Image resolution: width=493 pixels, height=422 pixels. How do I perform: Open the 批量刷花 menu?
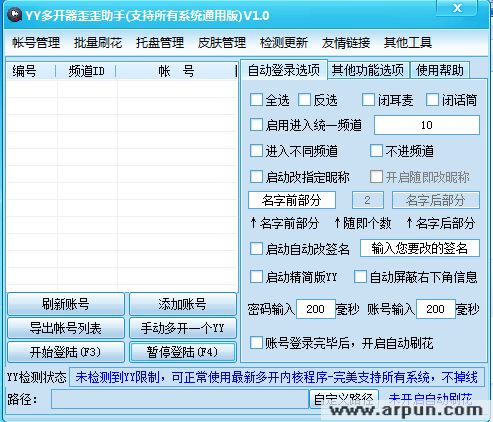(x=98, y=43)
